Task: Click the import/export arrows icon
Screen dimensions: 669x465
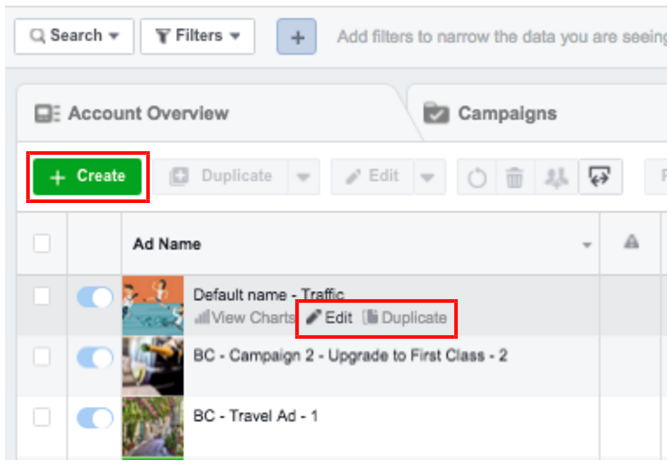Action: [x=600, y=177]
